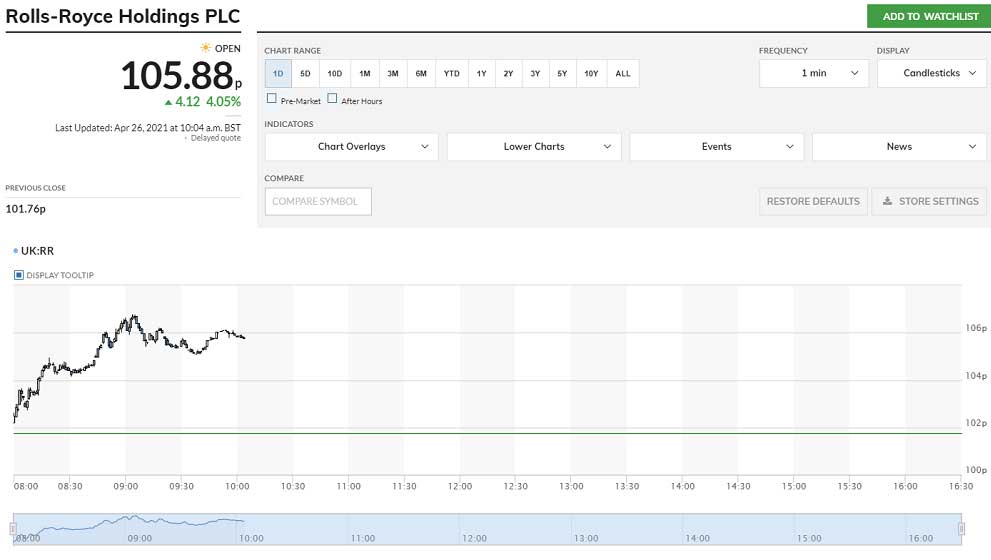
Task: Click the green previous close line
Action: pos(487,433)
